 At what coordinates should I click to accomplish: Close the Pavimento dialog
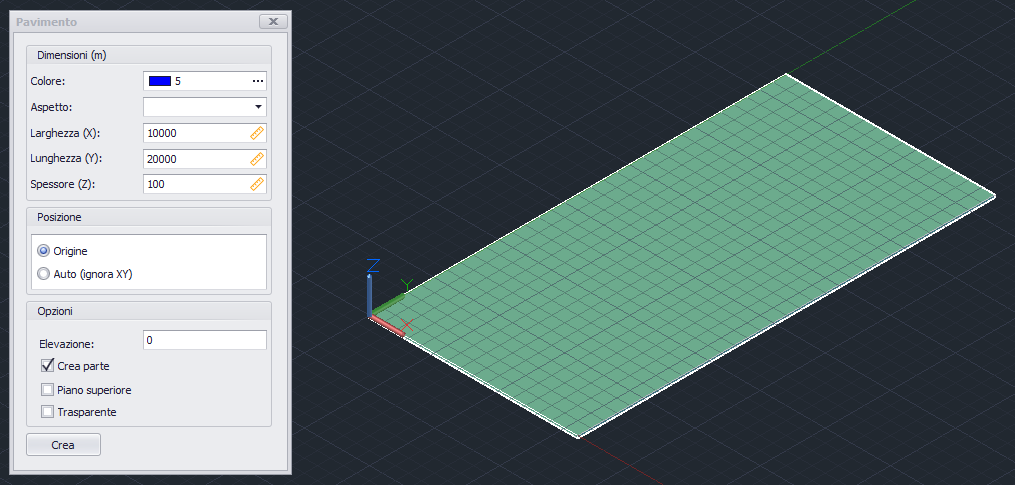(x=272, y=21)
